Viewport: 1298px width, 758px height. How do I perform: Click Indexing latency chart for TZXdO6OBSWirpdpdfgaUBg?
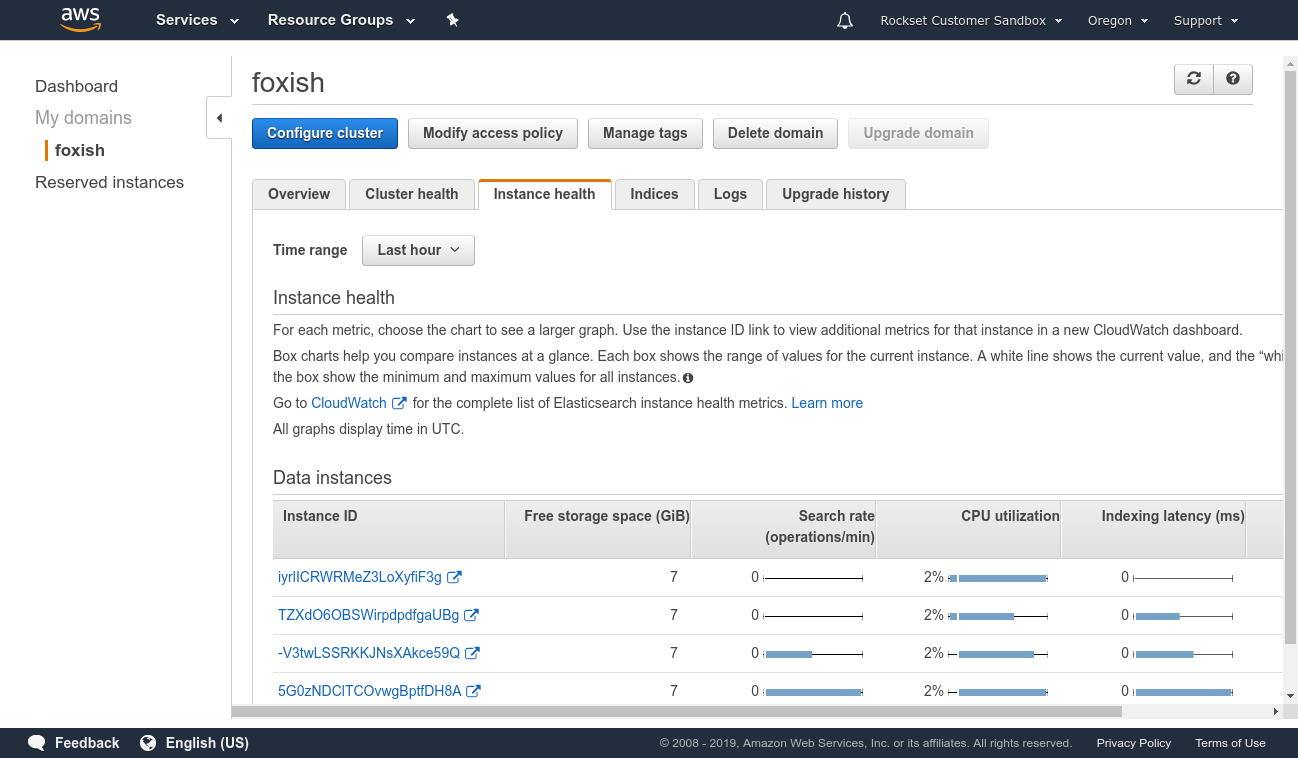tap(1183, 616)
